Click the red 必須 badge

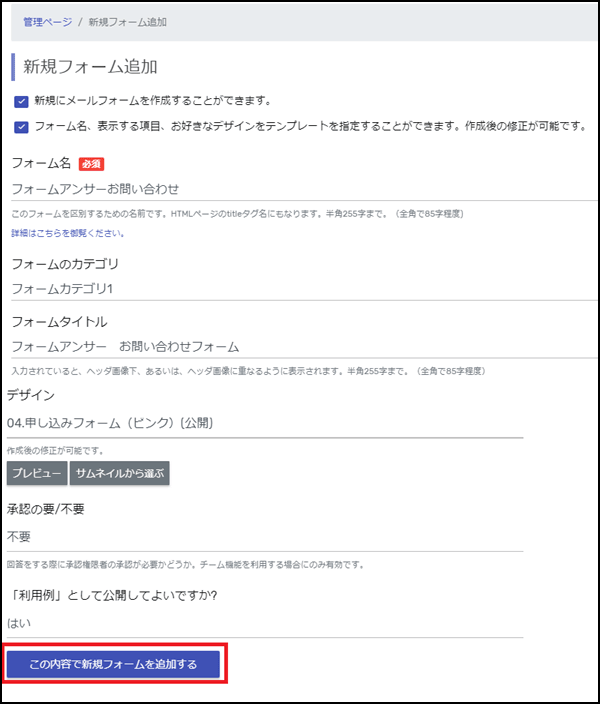coord(92,164)
